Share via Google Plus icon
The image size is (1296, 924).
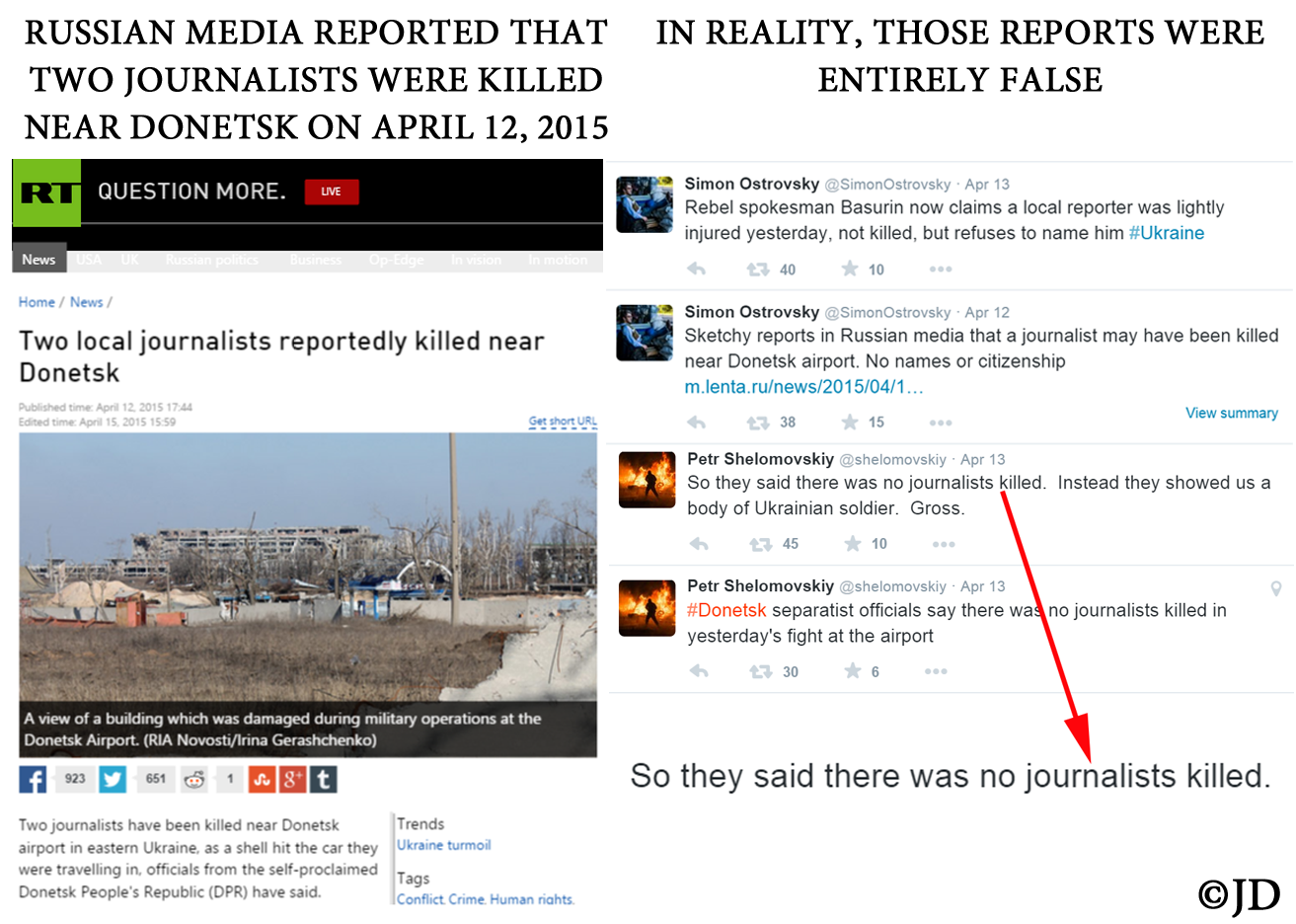(x=292, y=780)
